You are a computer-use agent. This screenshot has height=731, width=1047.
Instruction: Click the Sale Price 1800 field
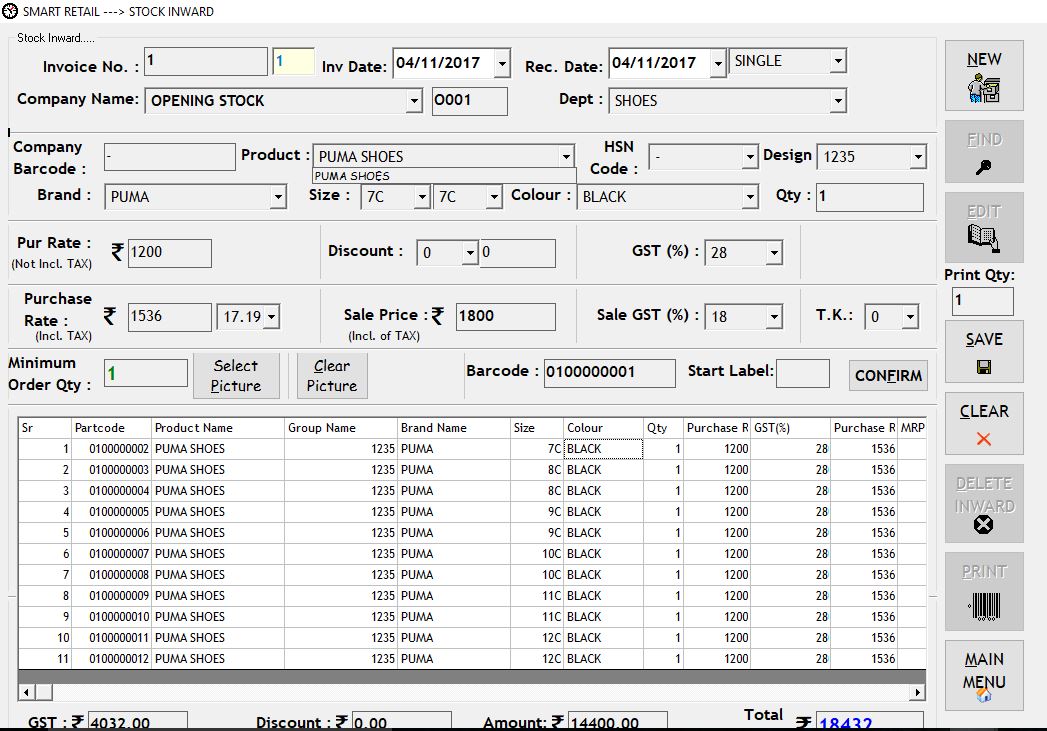[x=505, y=317]
